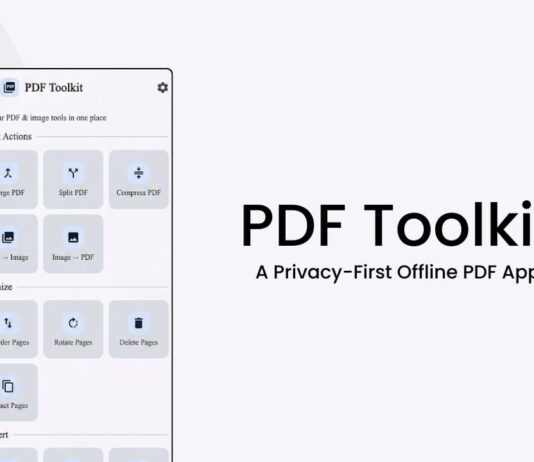
Task: Open the Split PDF label
Action: pos(73,193)
